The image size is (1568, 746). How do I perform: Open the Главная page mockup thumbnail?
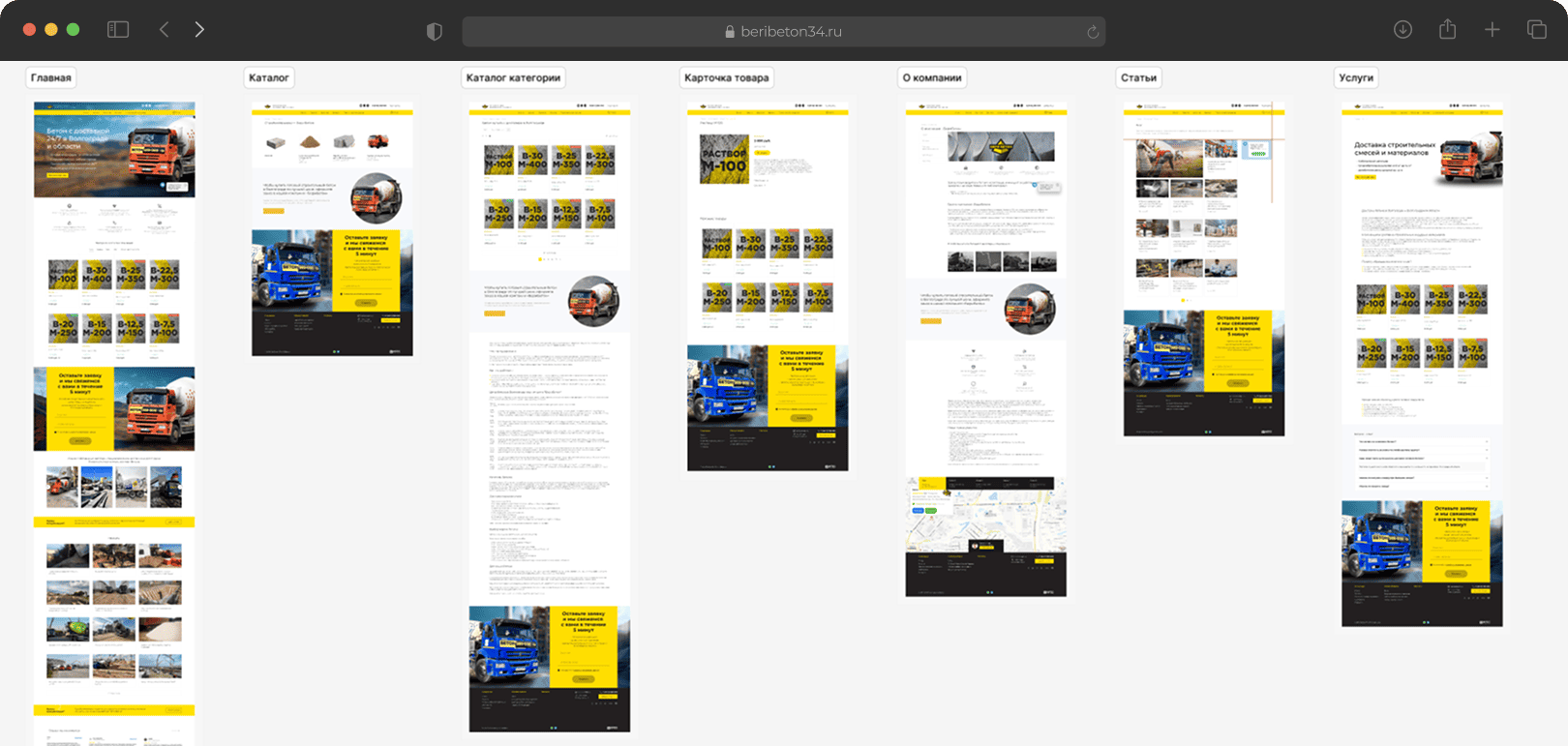pos(114,423)
